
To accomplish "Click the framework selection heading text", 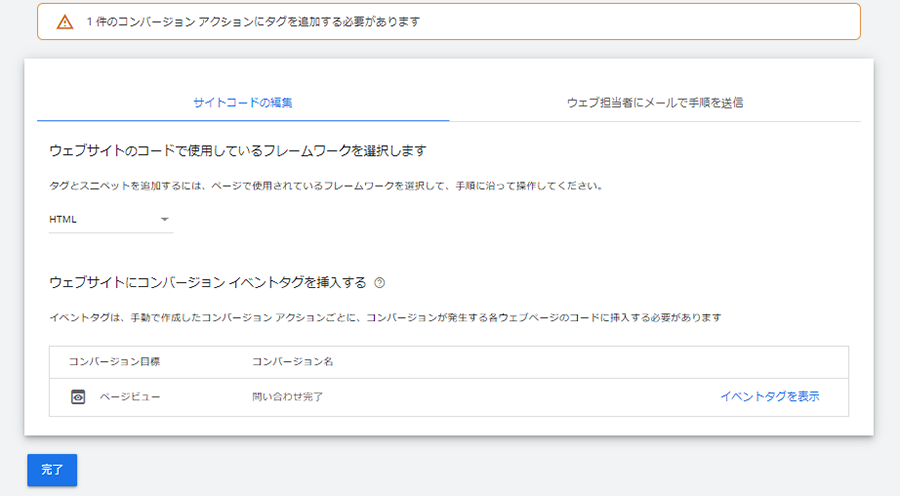I will click(x=238, y=151).
